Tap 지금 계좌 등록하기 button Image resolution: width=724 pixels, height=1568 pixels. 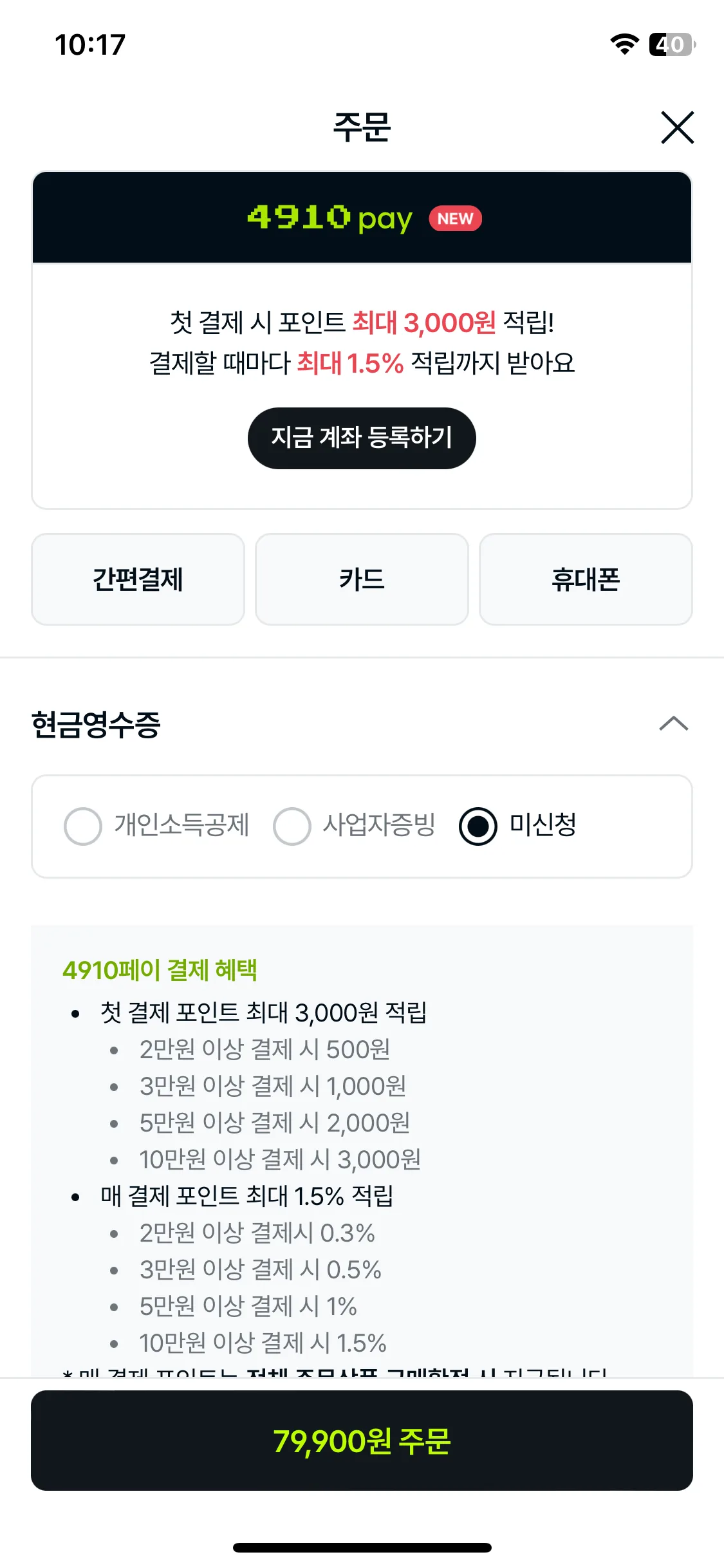(x=362, y=438)
